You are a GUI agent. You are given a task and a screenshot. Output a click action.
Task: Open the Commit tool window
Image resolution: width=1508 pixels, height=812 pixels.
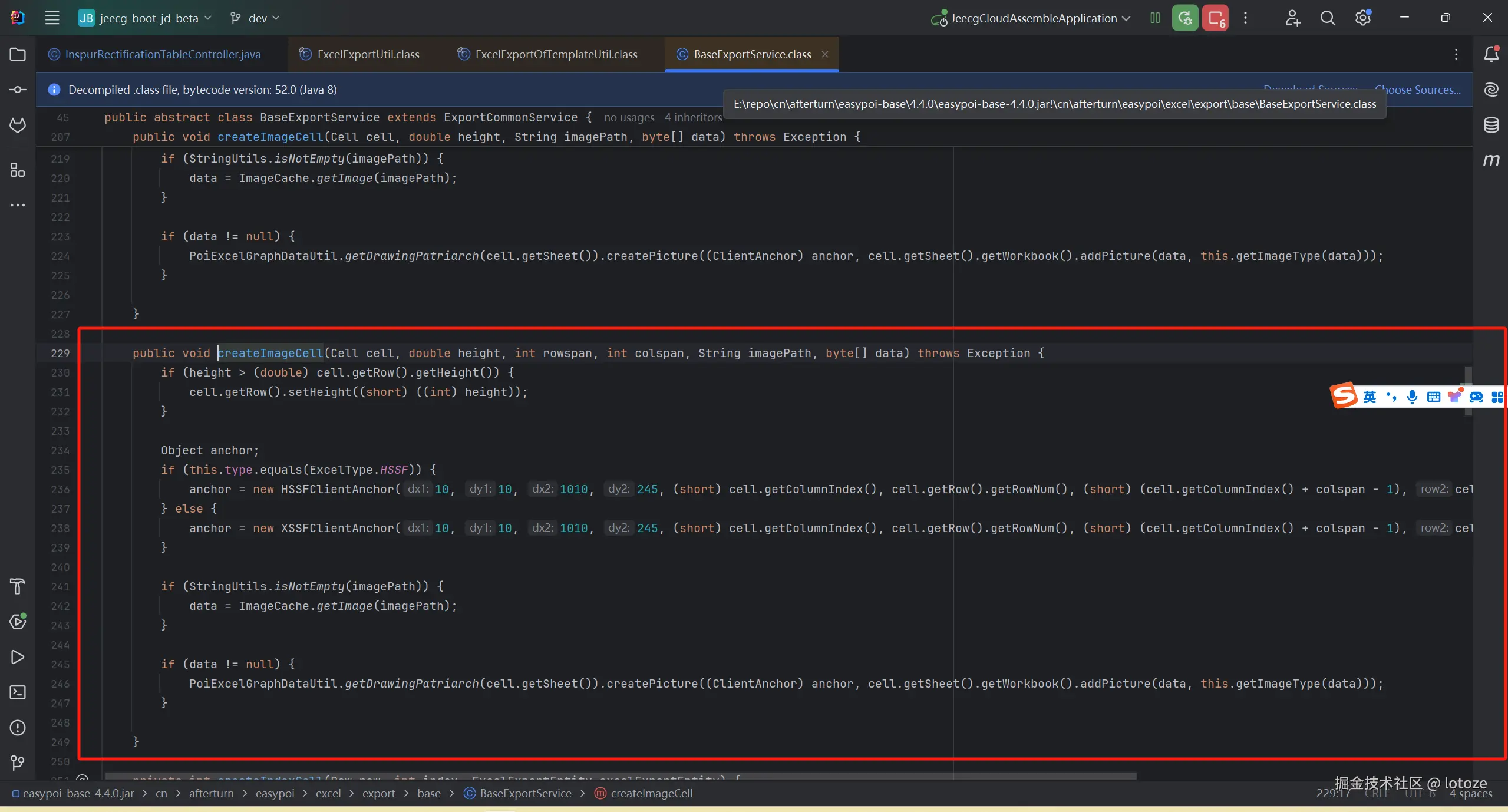point(18,90)
